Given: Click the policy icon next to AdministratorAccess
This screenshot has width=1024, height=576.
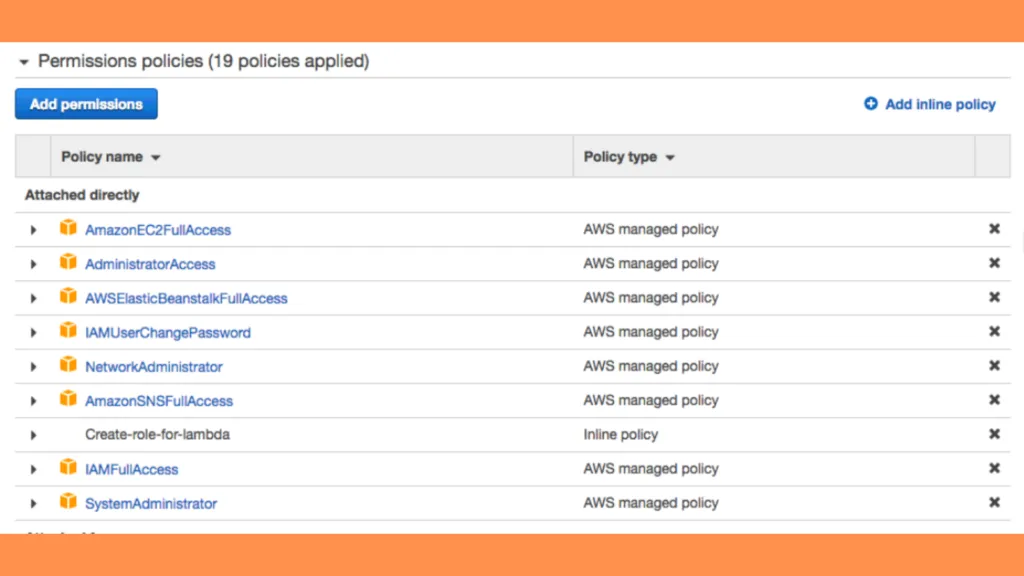Looking at the screenshot, I should (x=68, y=262).
